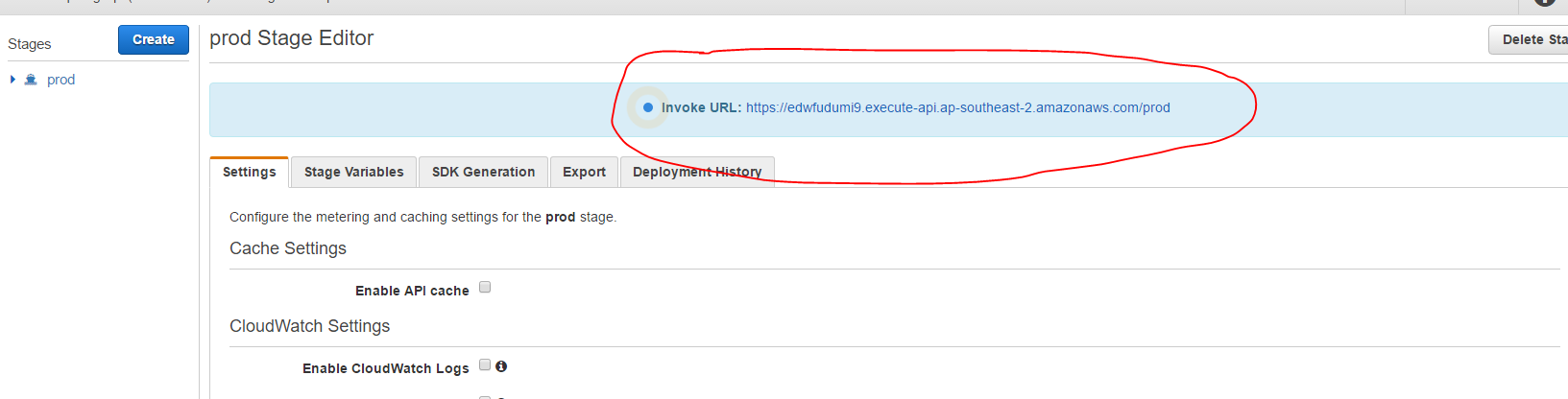Enable the API cache checkbox
The height and width of the screenshot is (399, 1568).
click(x=485, y=287)
